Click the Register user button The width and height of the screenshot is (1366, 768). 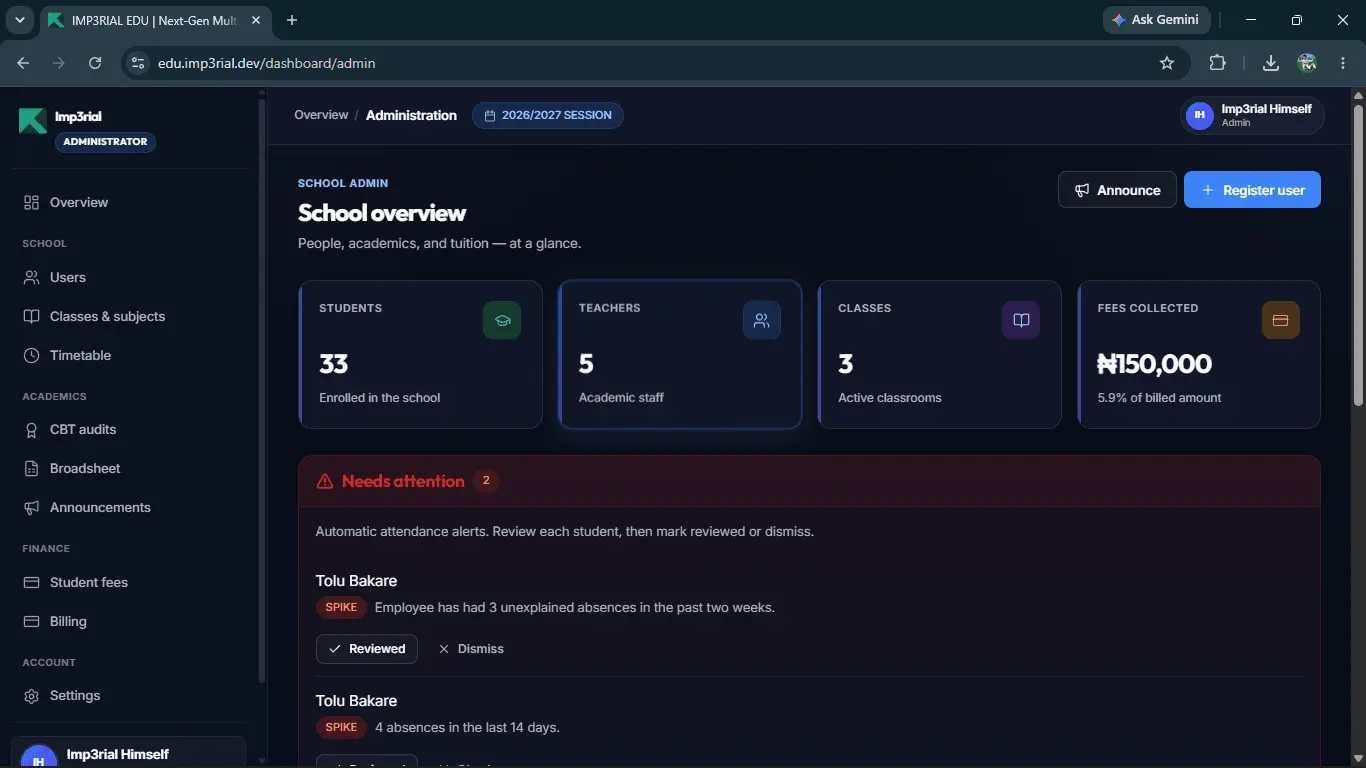1252,190
